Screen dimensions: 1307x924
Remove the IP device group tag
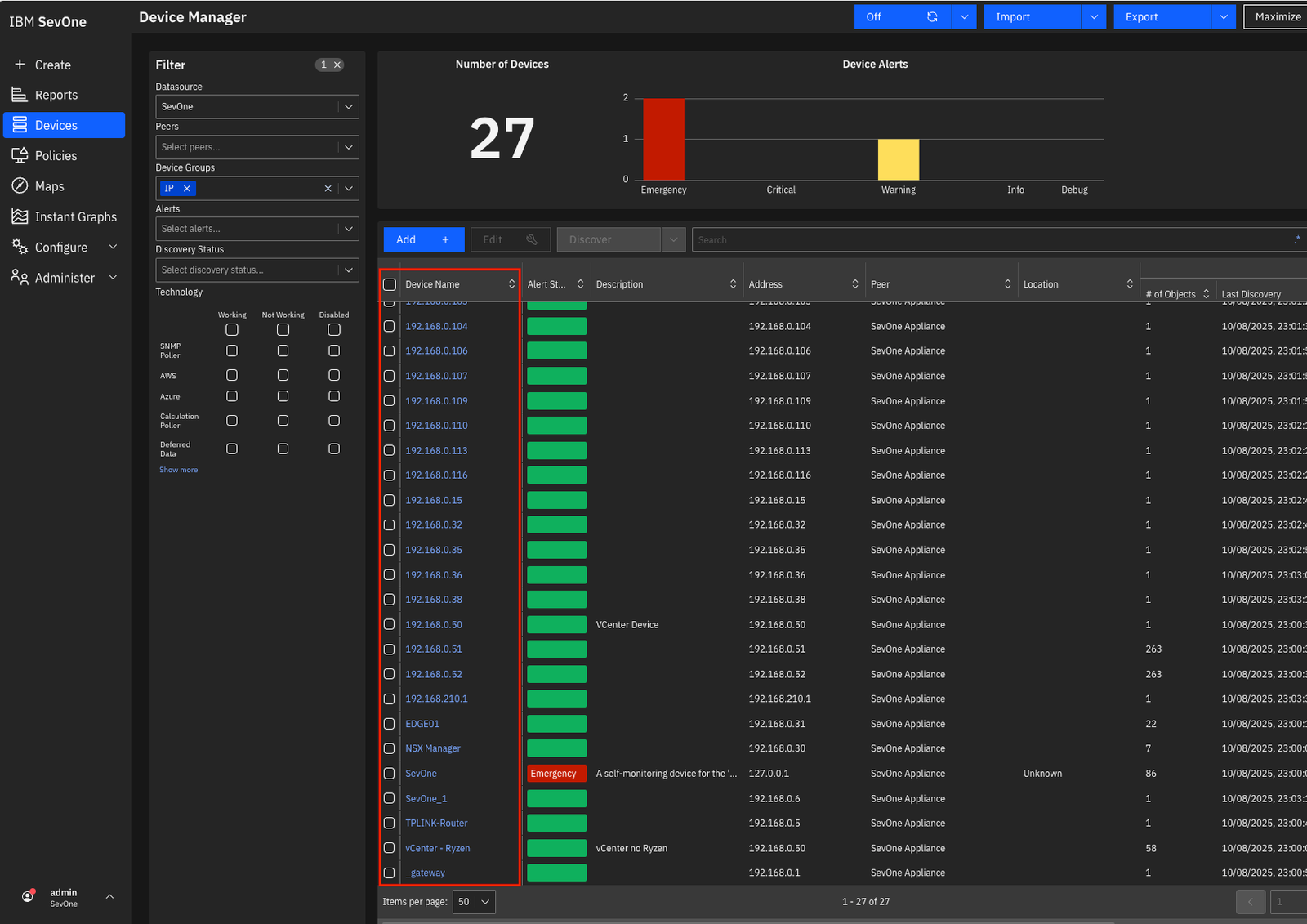187,189
